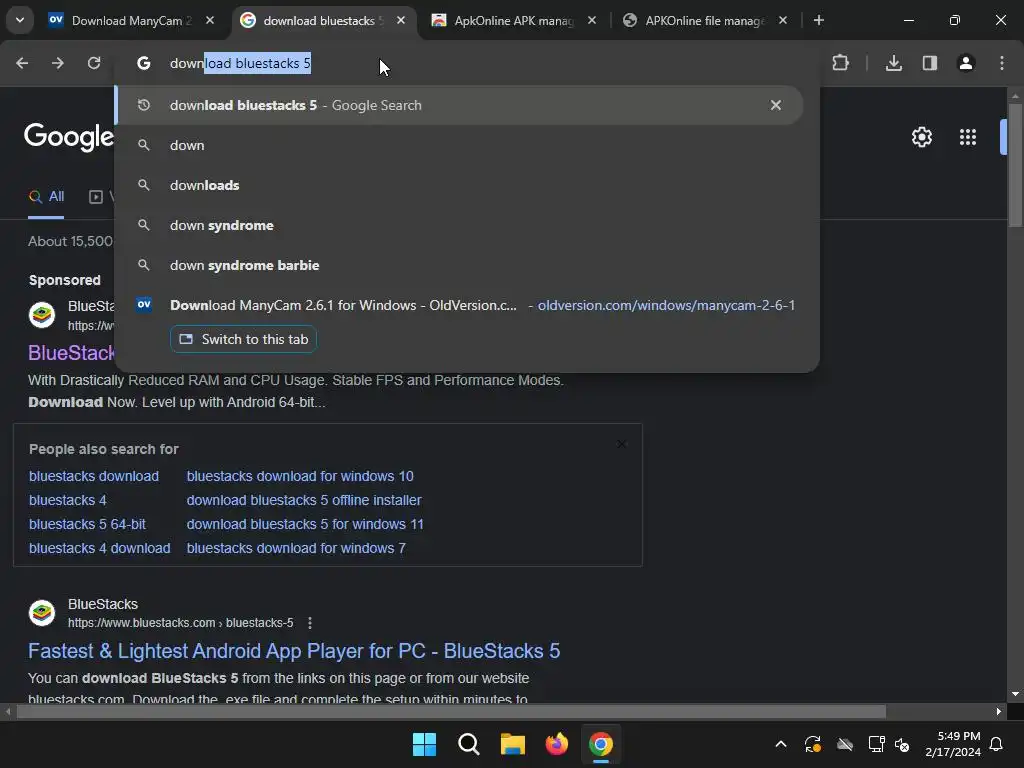
Task: Select 'download bluestacks 5' history suggestion
Action: tap(460, 105)
